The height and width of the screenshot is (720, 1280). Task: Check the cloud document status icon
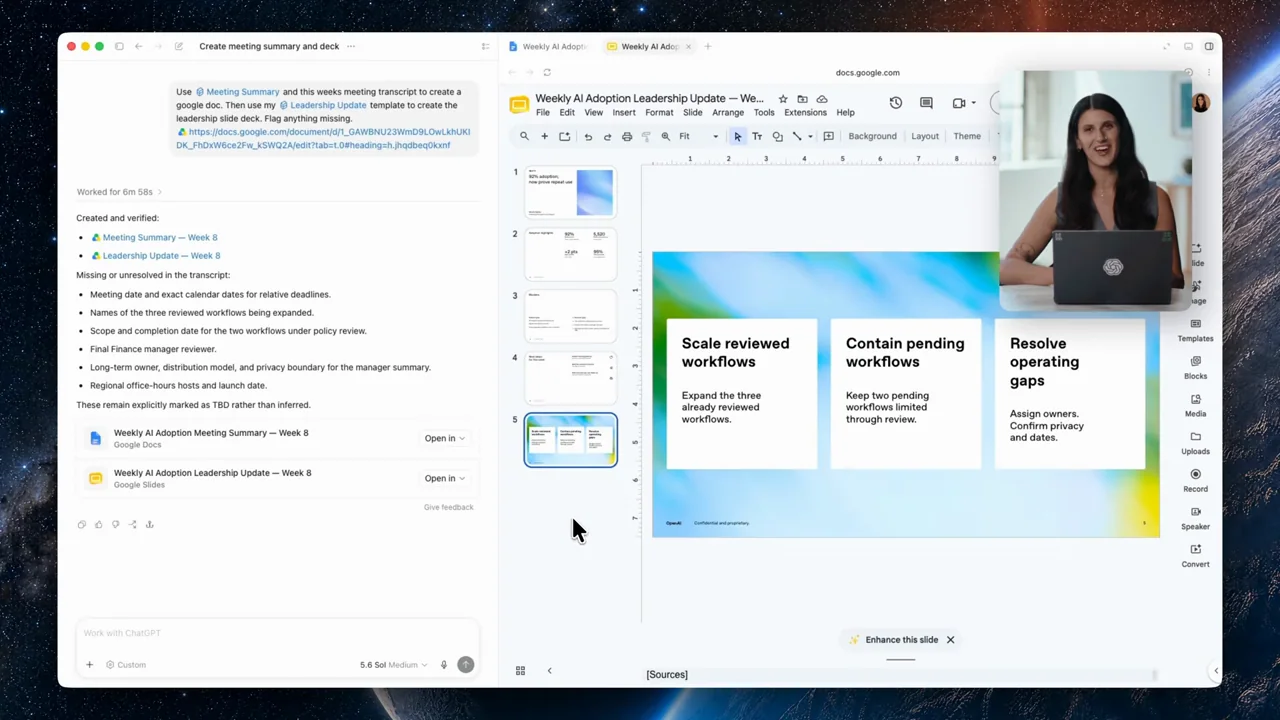[822, 99]
